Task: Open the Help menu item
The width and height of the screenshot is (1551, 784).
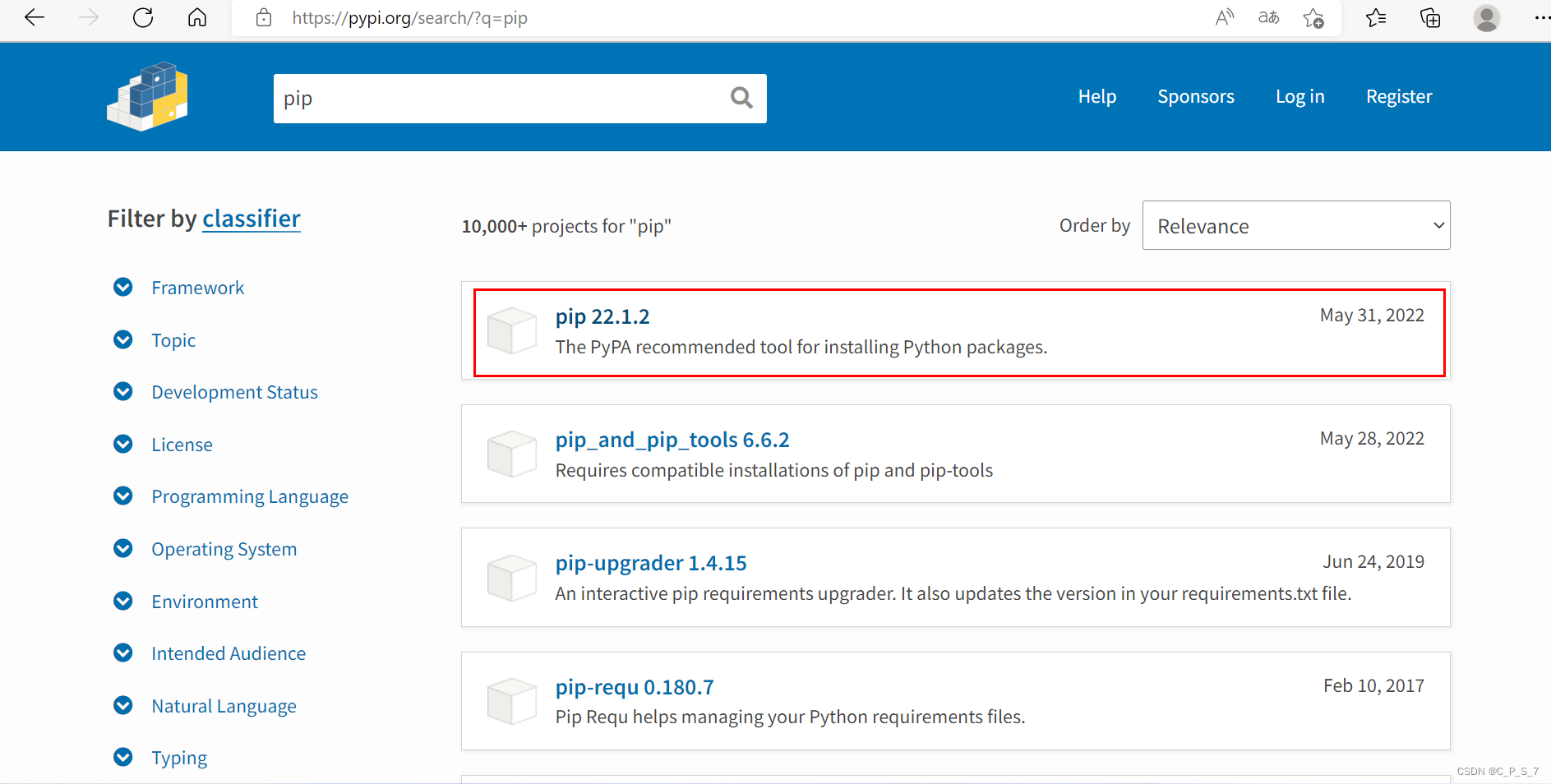Action: 1097,96
